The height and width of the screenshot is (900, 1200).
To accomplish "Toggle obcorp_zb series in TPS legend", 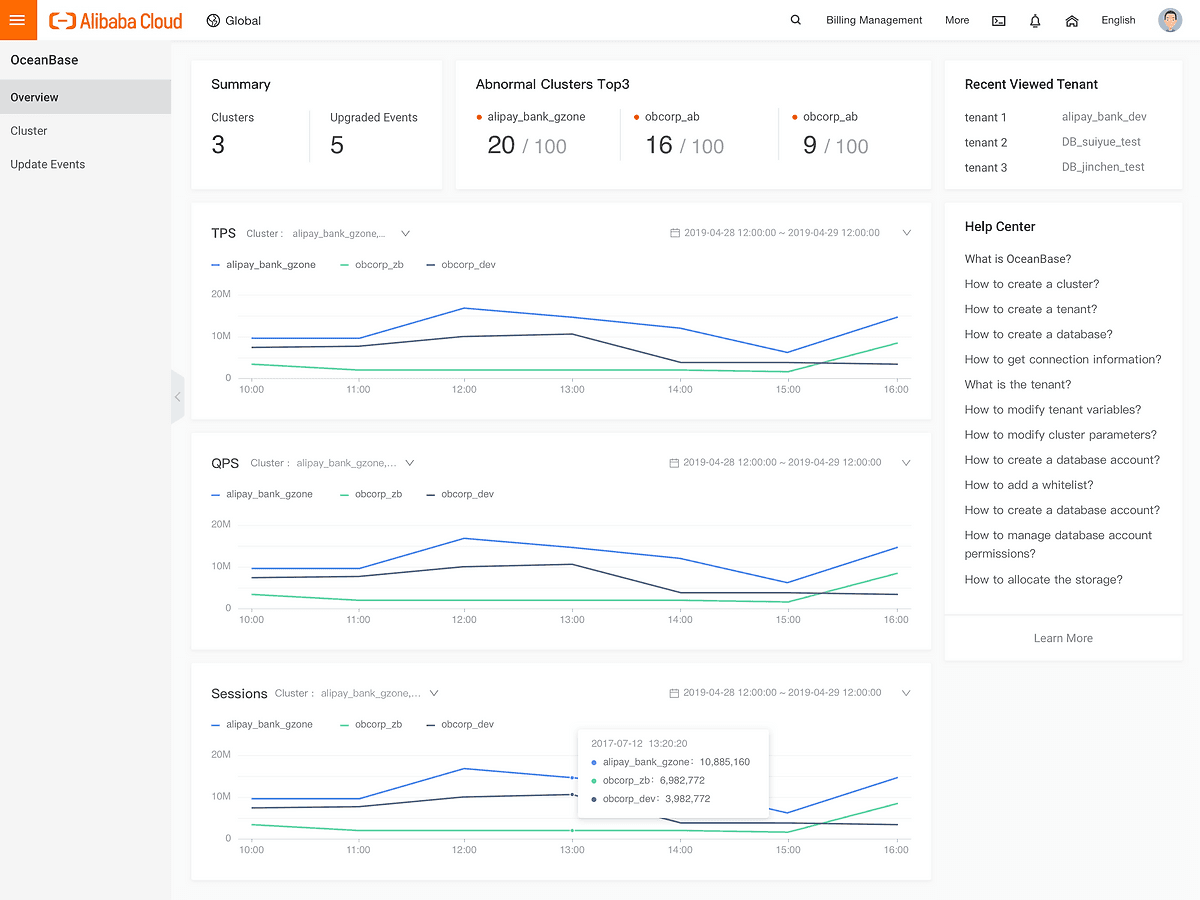I will coord(372,265).
